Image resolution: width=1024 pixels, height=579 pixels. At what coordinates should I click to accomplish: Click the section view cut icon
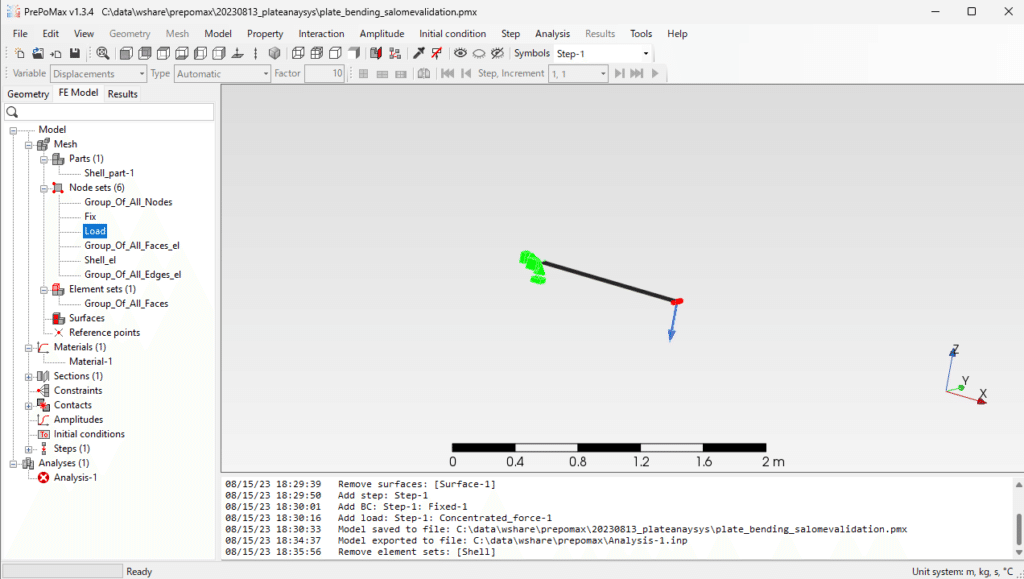coord(376,54)
